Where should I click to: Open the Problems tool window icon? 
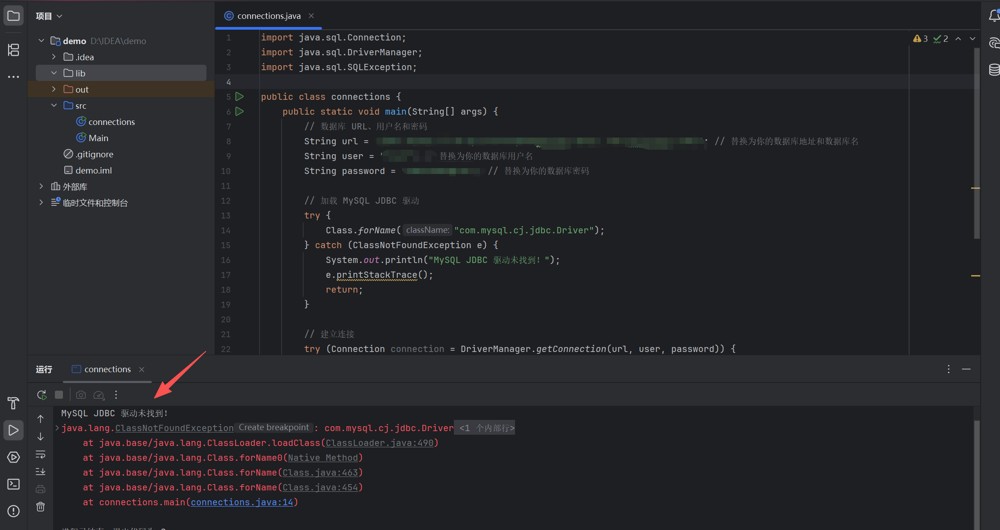click(13, 511)
